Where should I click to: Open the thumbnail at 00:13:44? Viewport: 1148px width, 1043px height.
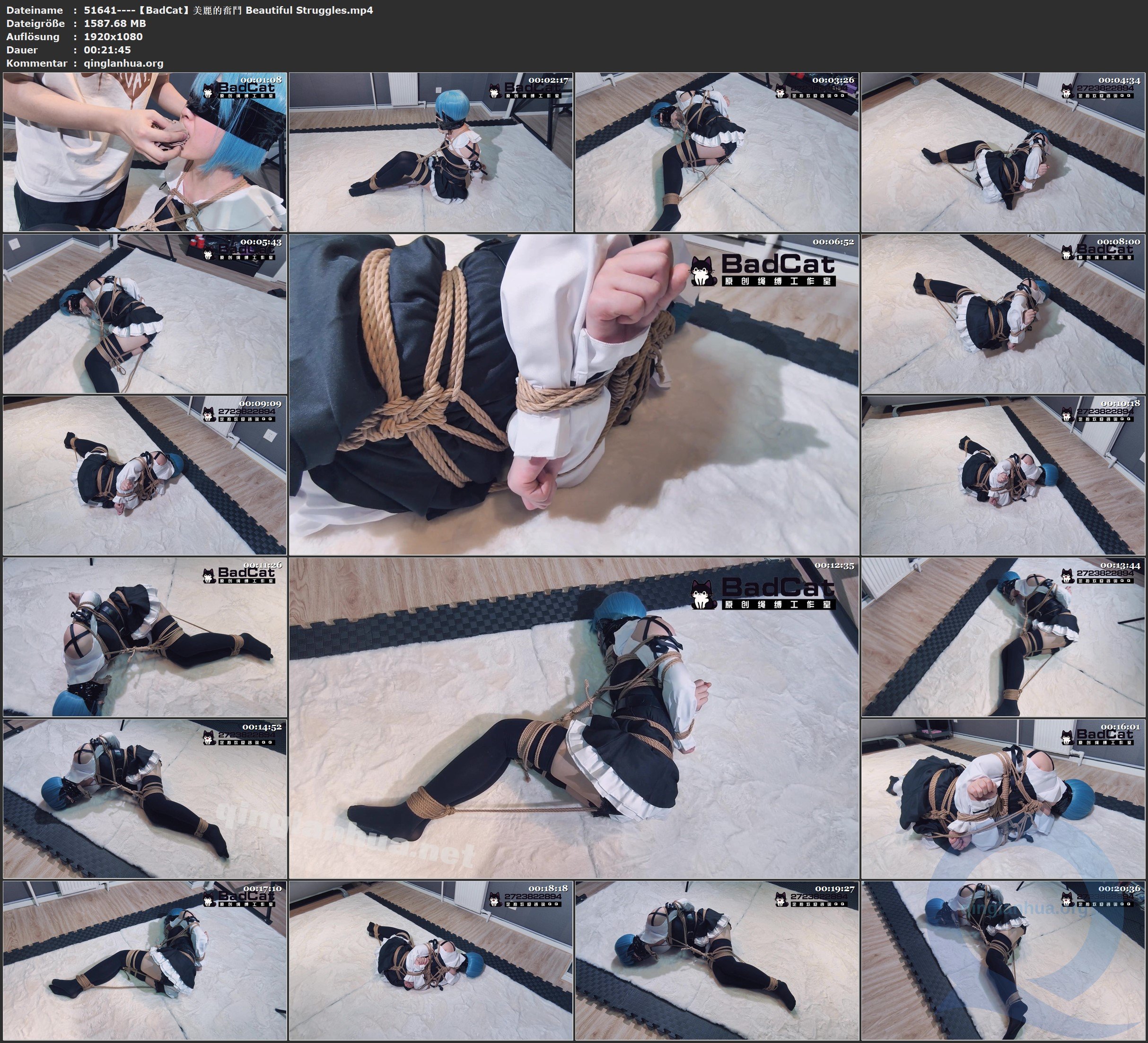point(1003,637)
